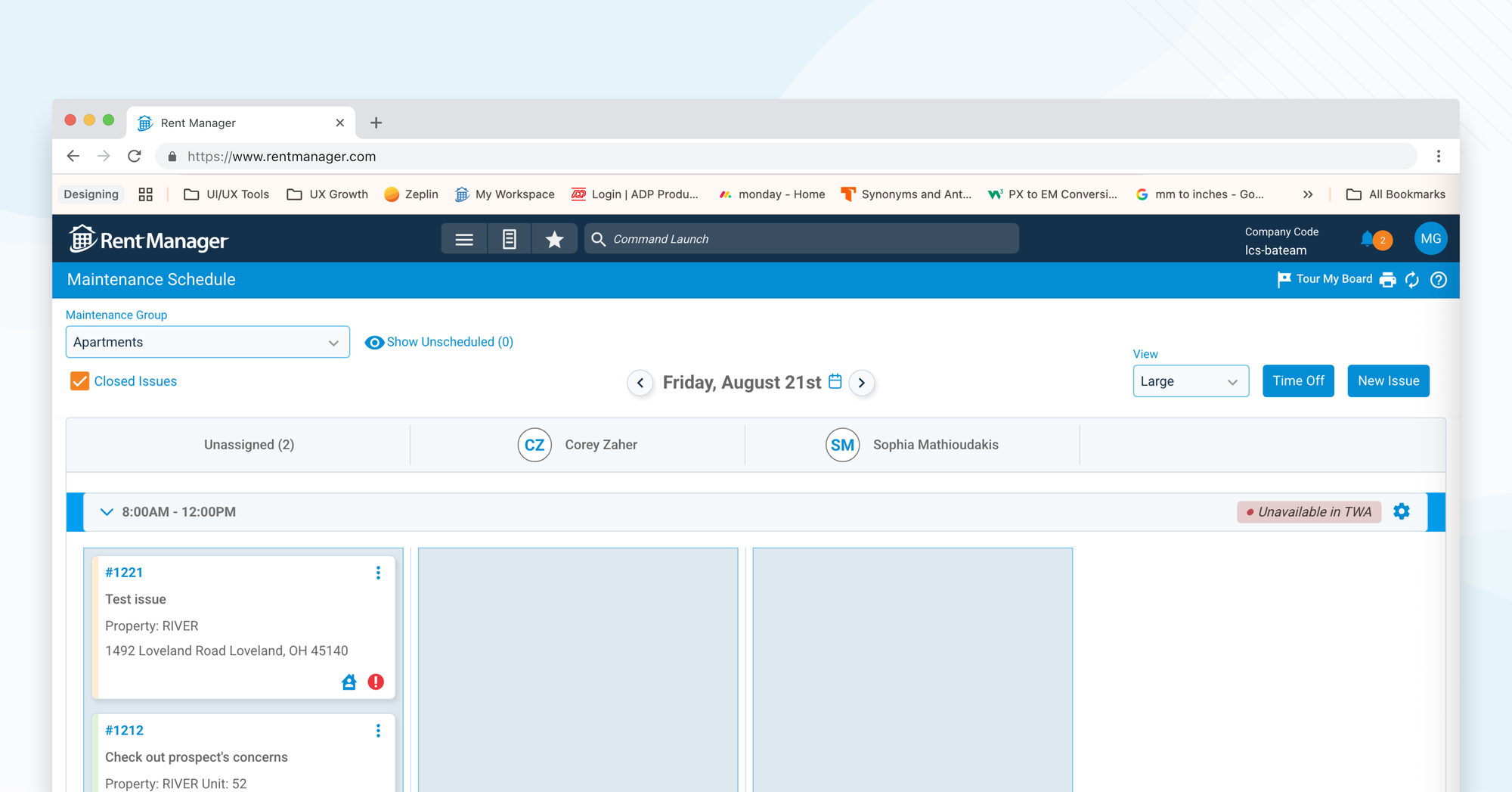Refresh the maintenance schedule board
This screenshot has width=1512, height=792.
[1412, 280]
